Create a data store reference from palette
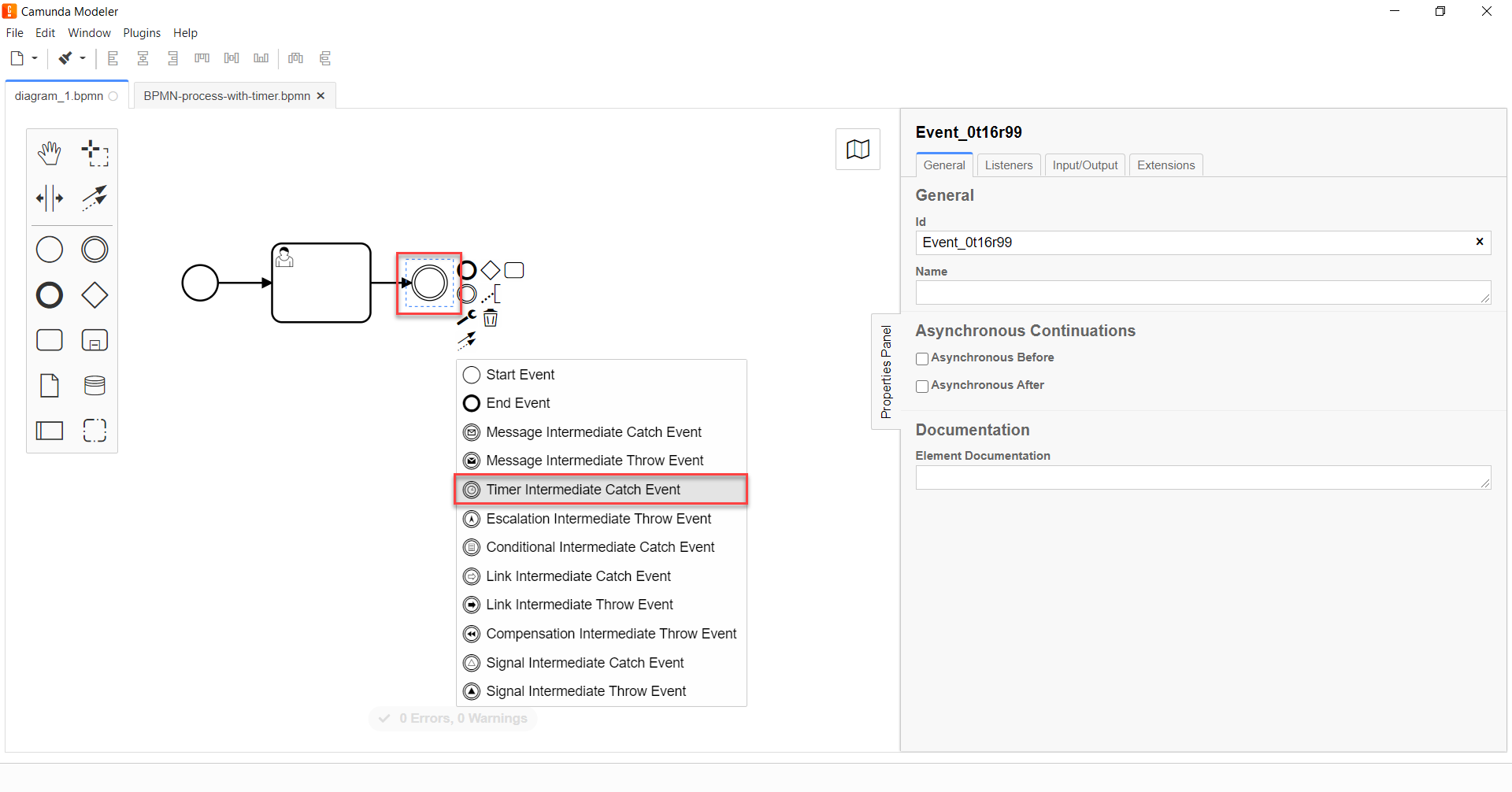1512x792 pixels. (x=95, y=386)
